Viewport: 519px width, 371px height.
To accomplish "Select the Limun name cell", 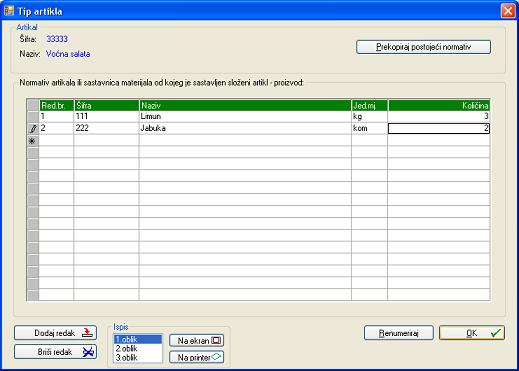I will pos(245,116).
